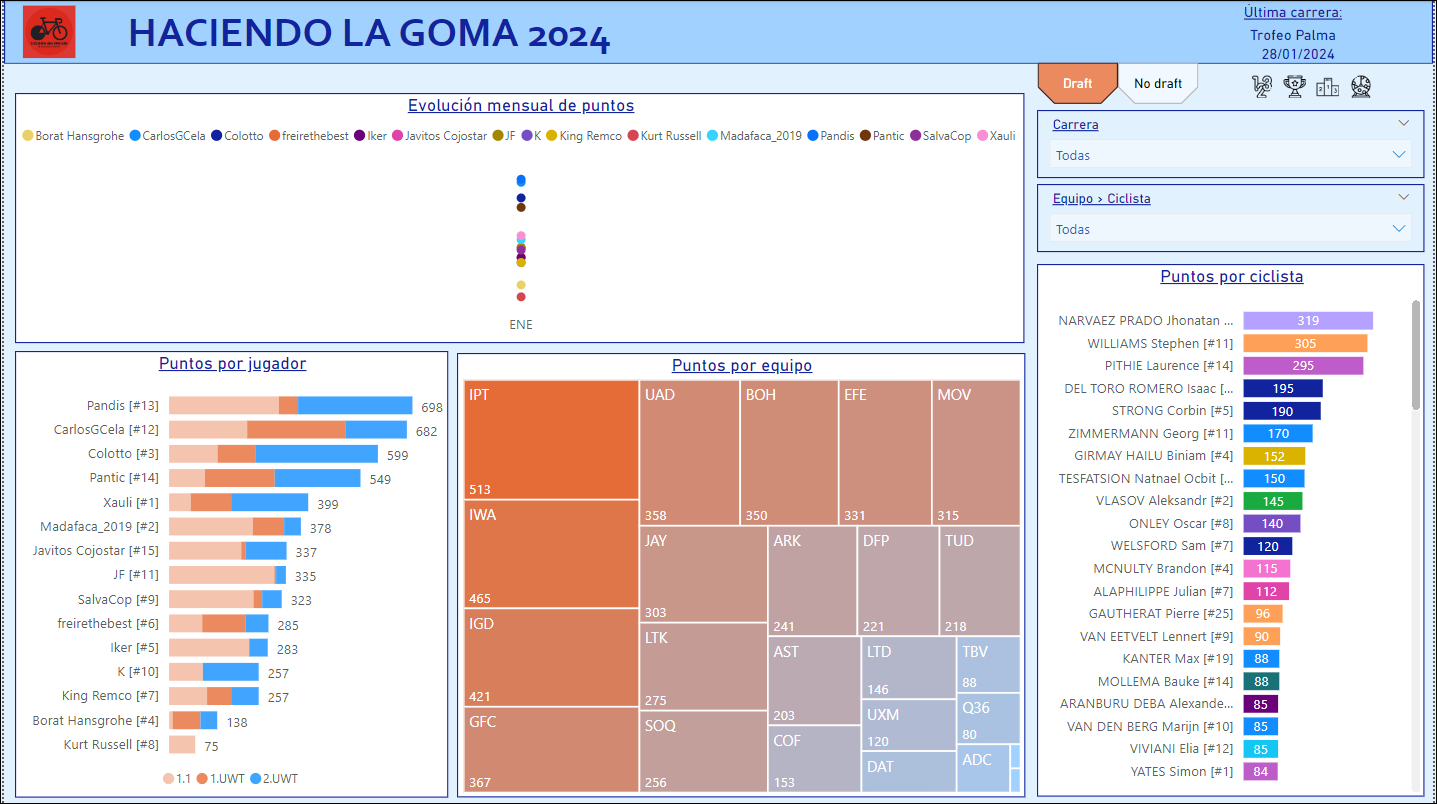Image resolution: width=1437 pixels, height=804 pixels.
Task: Open the Carrera Todas dropdown
Action: (x=1231, y=155)
